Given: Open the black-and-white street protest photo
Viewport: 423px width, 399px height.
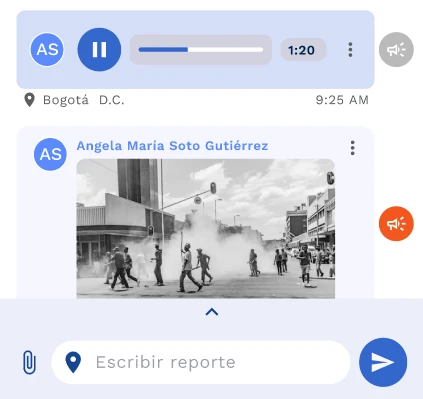Looking at the screenshot, I should tap(206, 229).
